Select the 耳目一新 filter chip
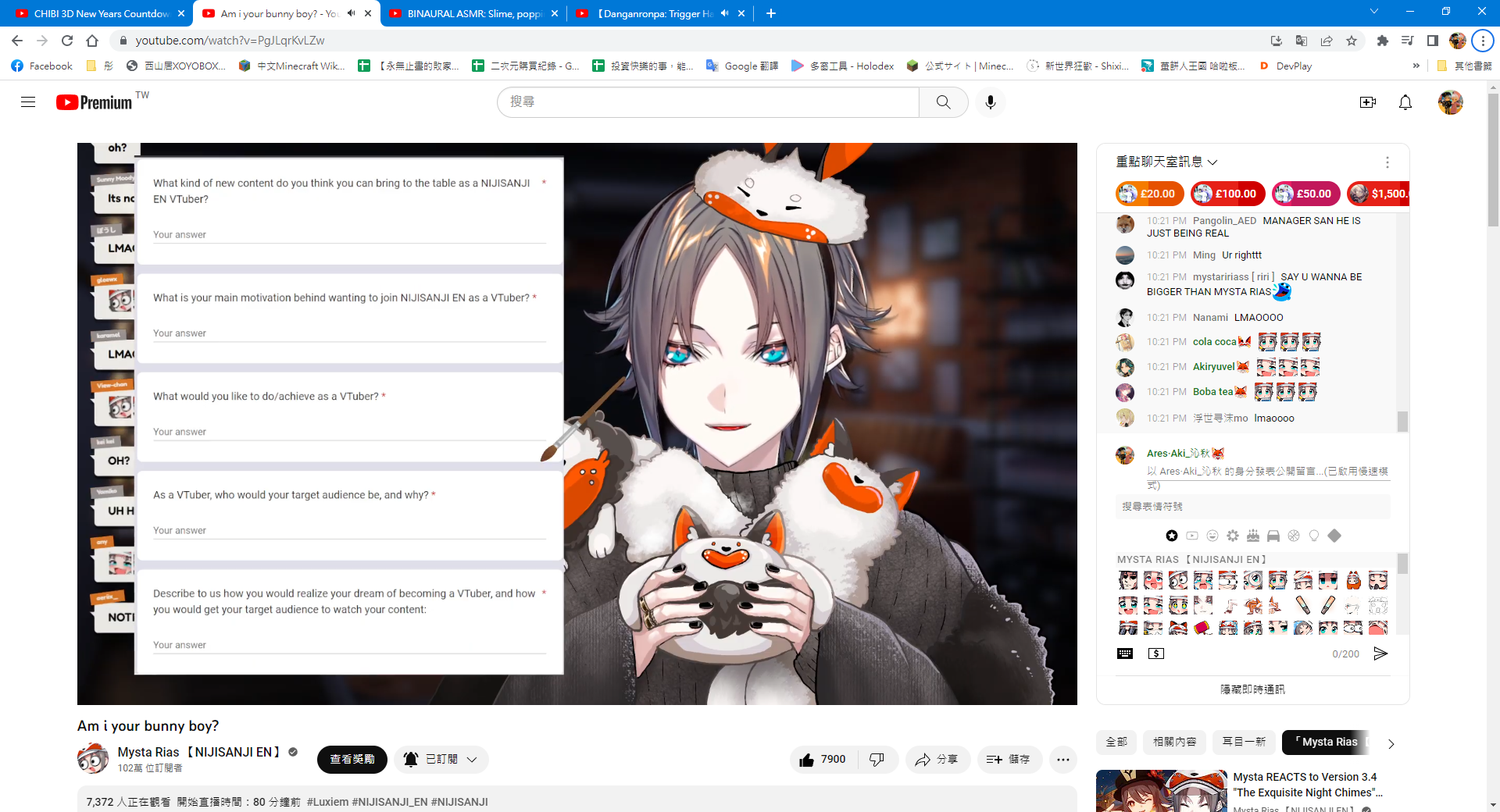 coord(1244,742)
